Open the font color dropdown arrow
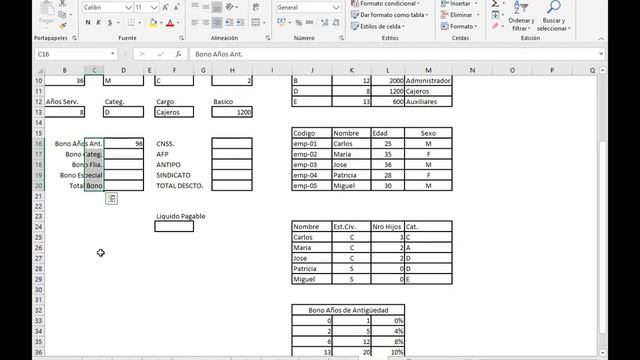Viewport: 640px width, 360px height. (178, 23)
